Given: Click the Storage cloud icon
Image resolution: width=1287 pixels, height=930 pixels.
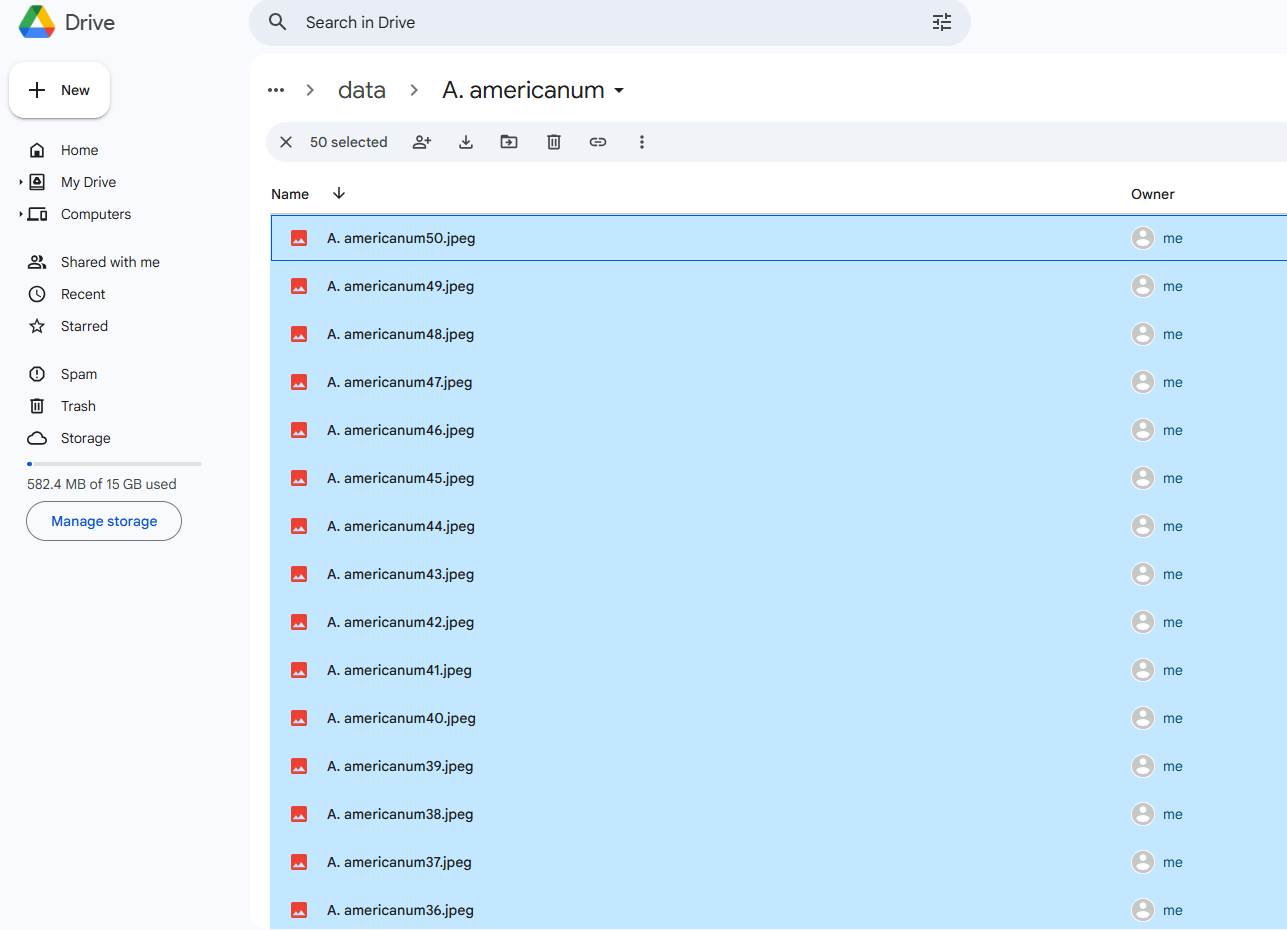Looking at the screenshot, I should [37, 438].
